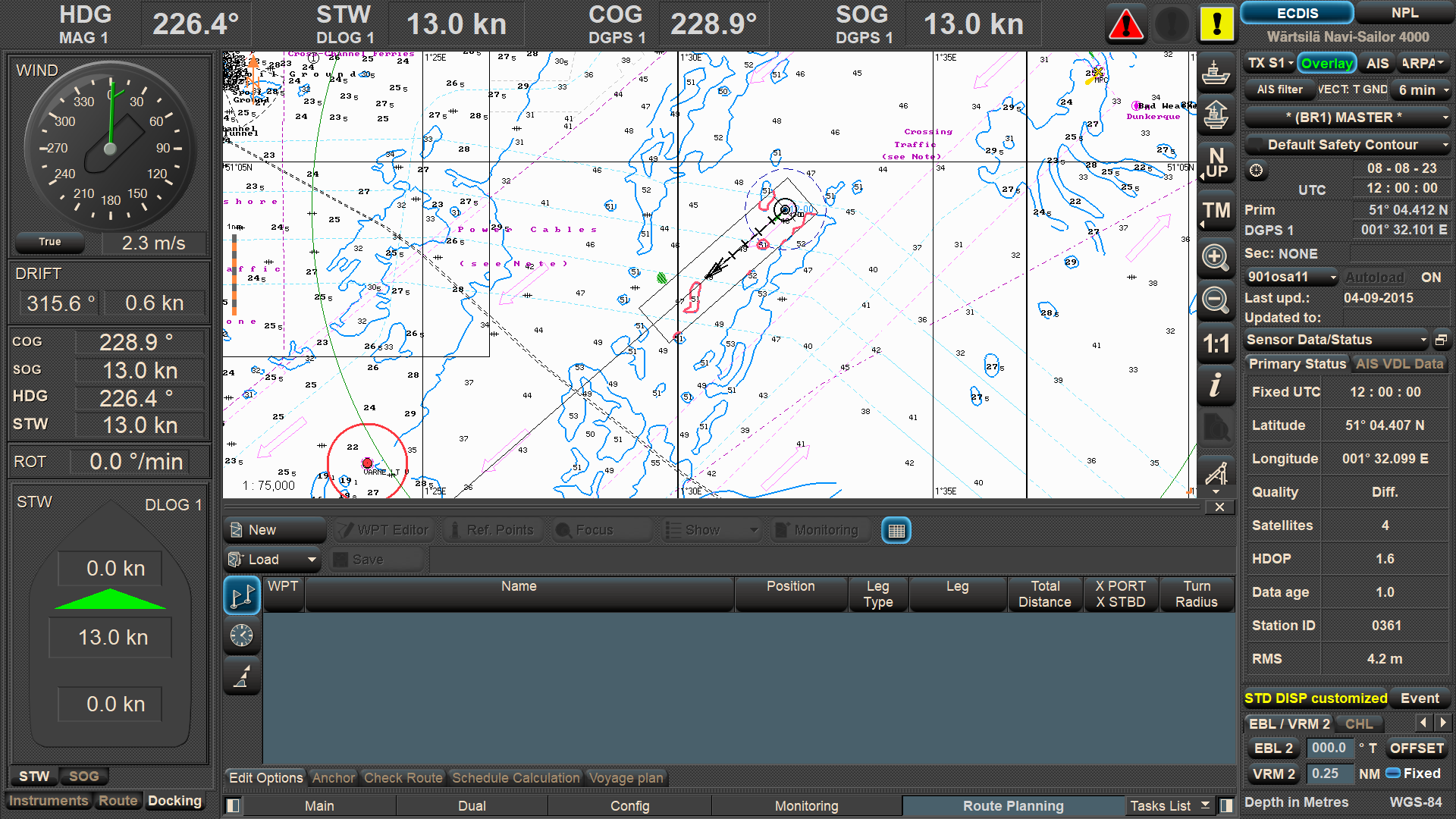This screenshot has height=819, width=1456.
Task: Switch to the Voyage plan tab
Action: [x=626, y=777]
